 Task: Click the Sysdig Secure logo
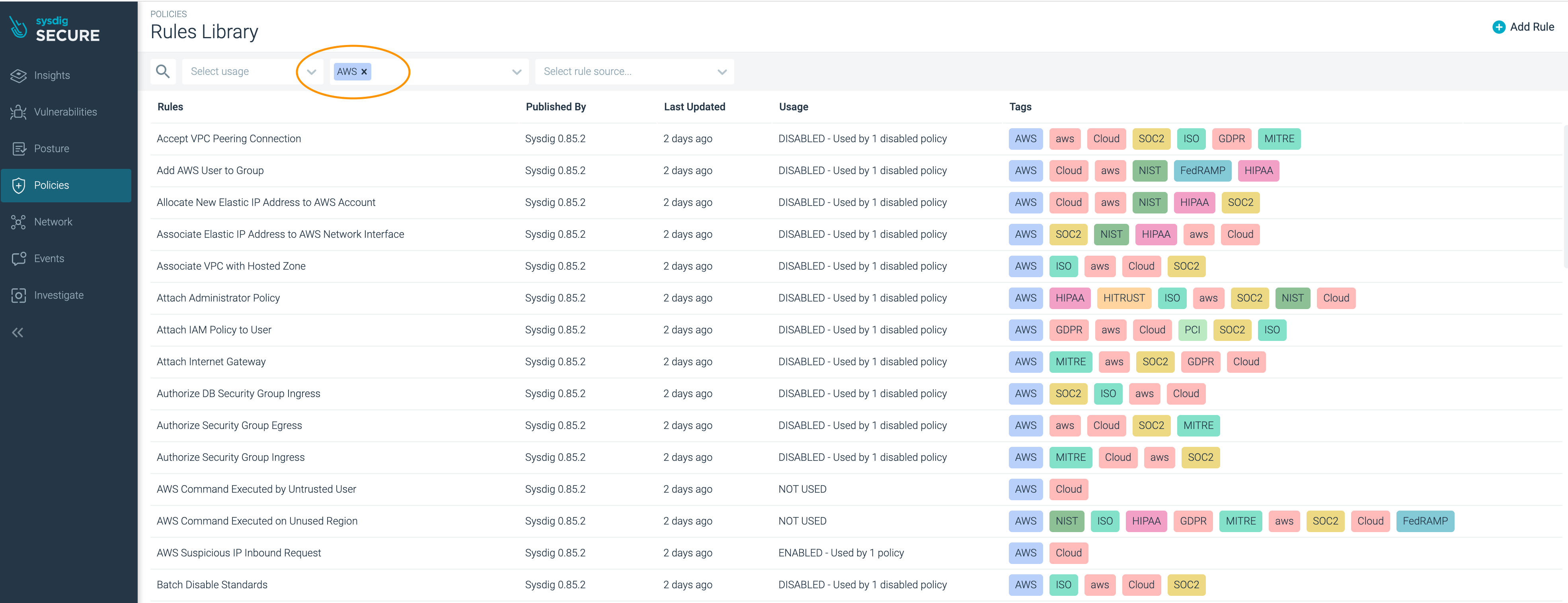point(54,29)
